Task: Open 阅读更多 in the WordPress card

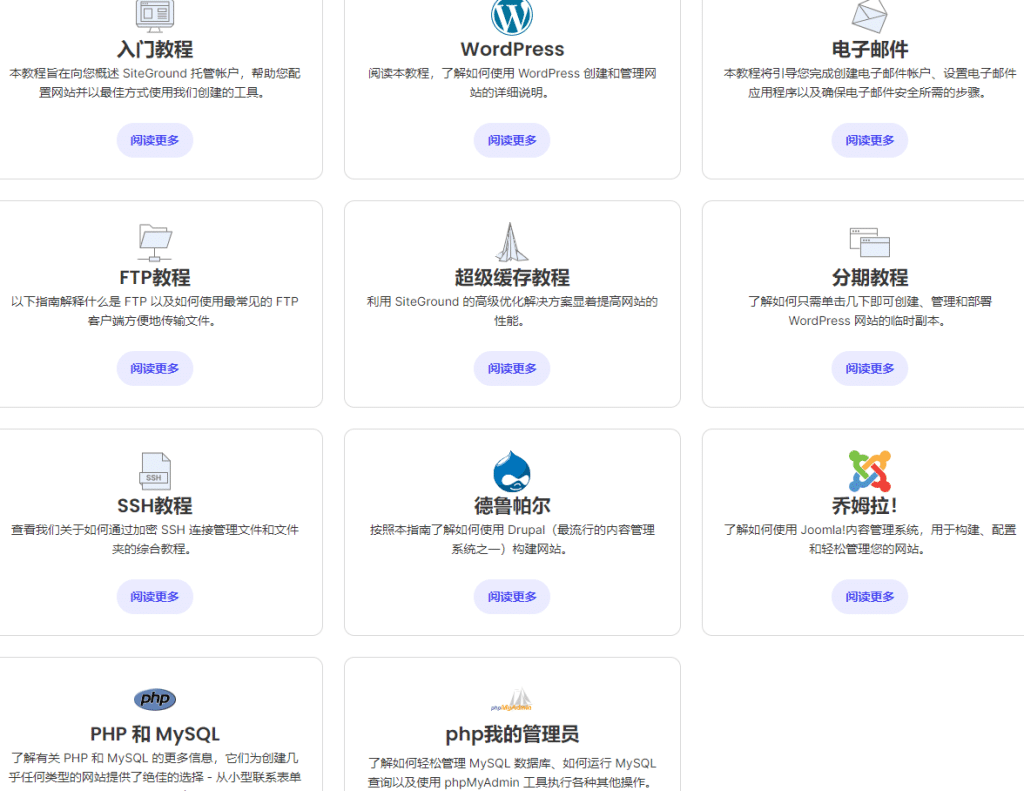Action: (512, 141)
